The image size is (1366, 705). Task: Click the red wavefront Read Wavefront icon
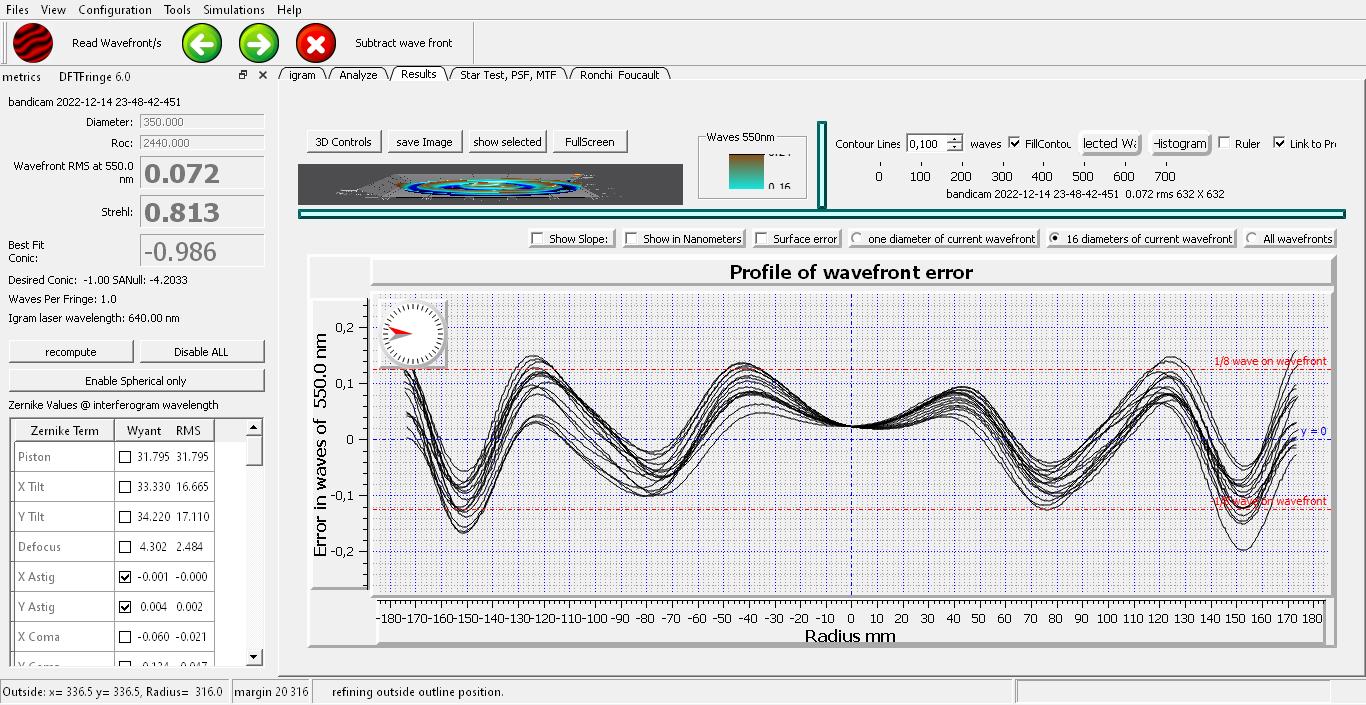point(32,43)
